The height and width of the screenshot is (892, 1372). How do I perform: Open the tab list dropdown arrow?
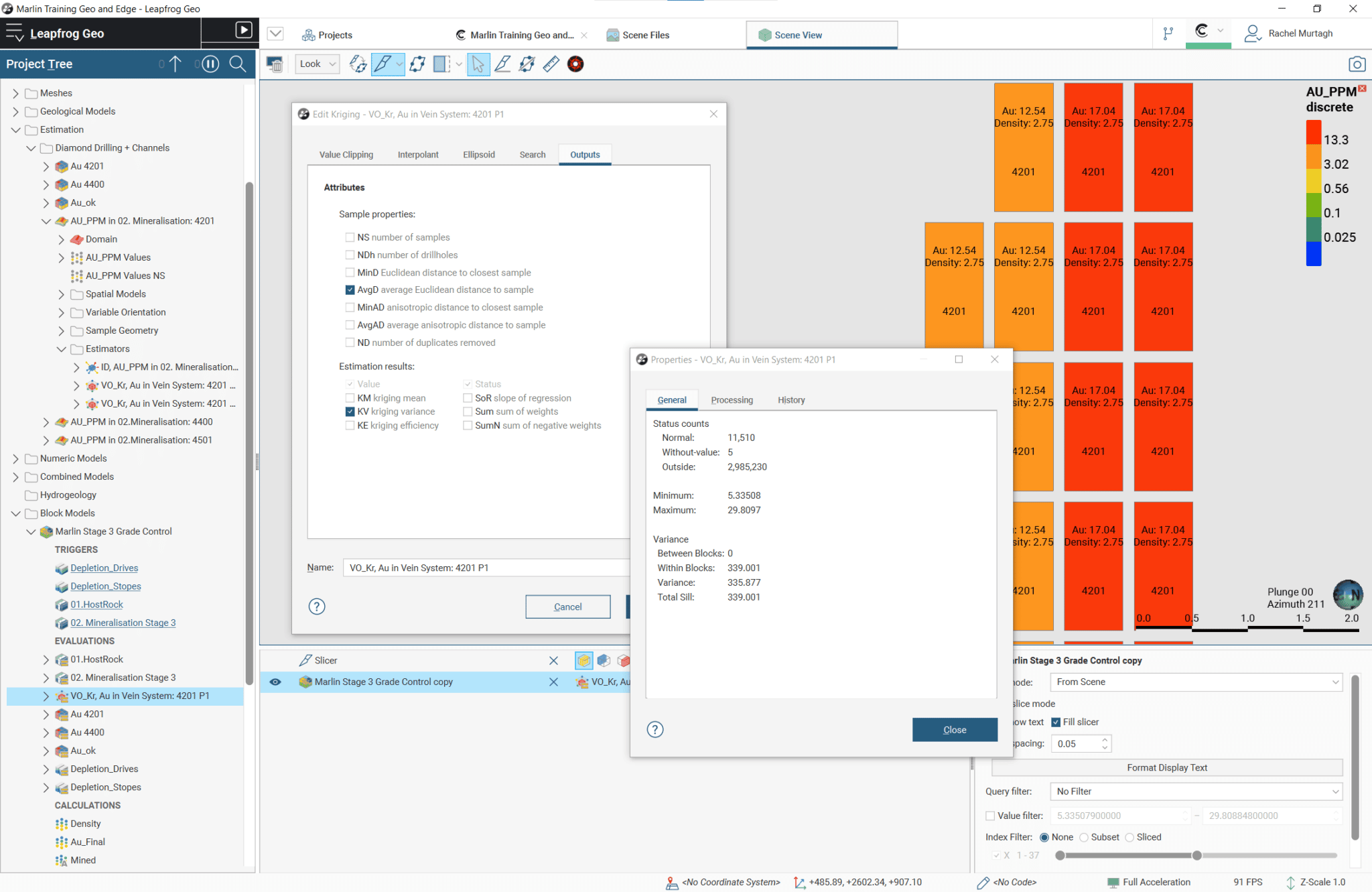pyautogui.click(x=275, y=34)
